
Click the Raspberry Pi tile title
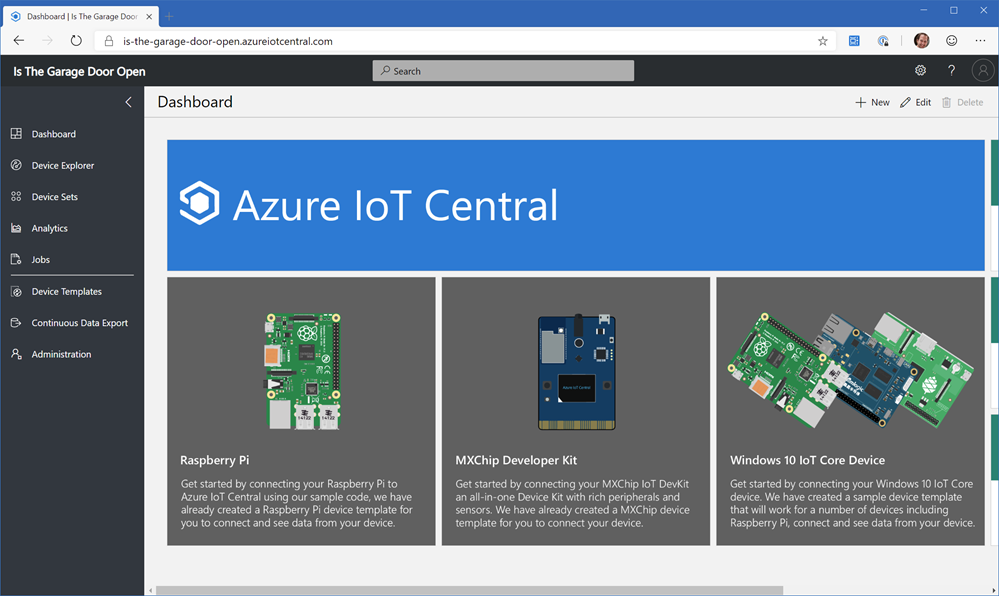(215, 460)
